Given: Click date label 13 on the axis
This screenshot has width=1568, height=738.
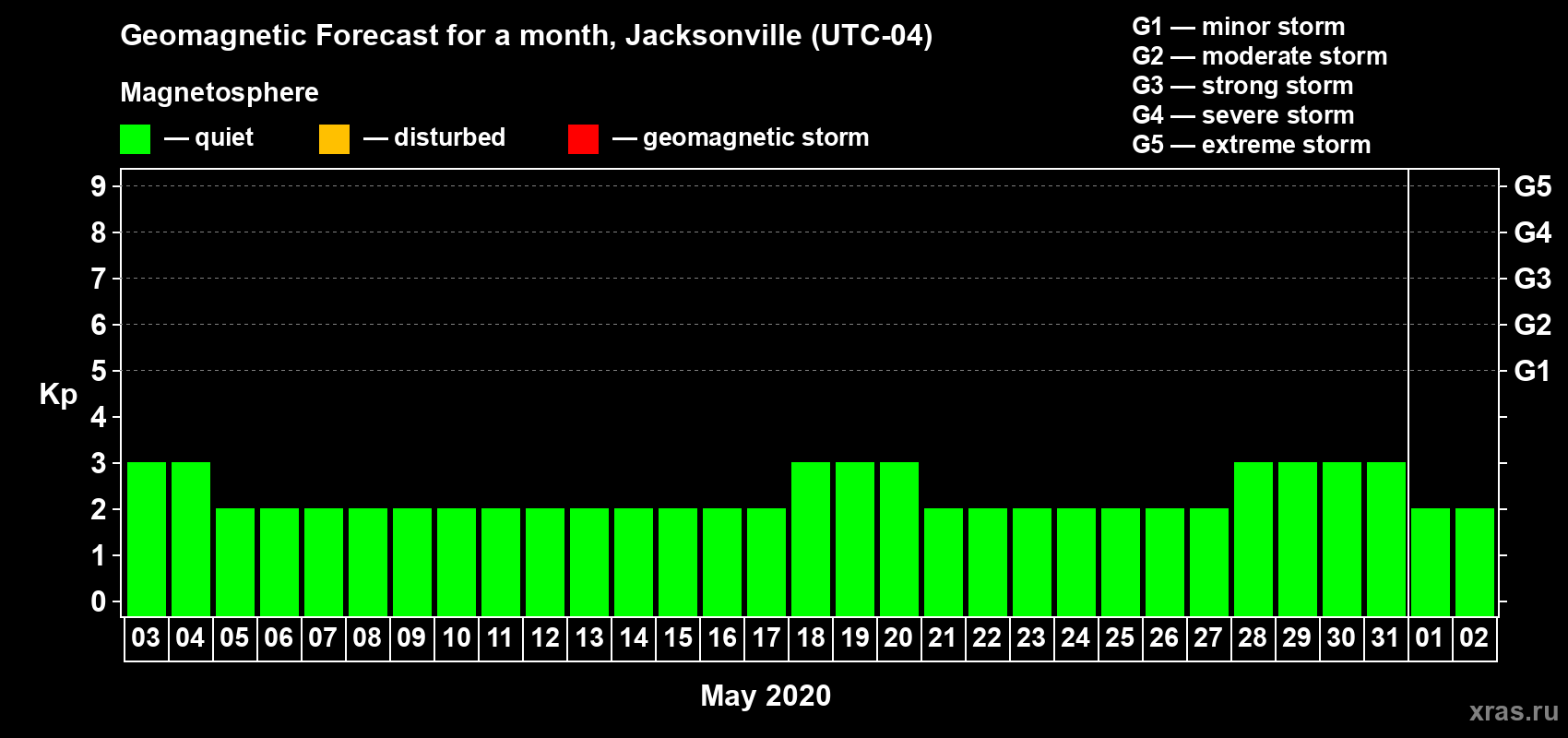Looking at the screenshot, I should pos(588,637).
